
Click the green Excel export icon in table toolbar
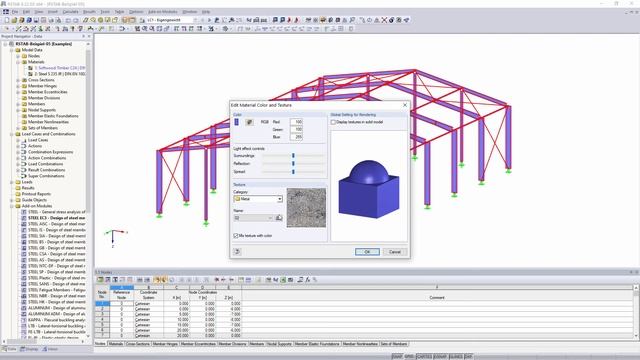pyautogui.click(x=283, y=280)
